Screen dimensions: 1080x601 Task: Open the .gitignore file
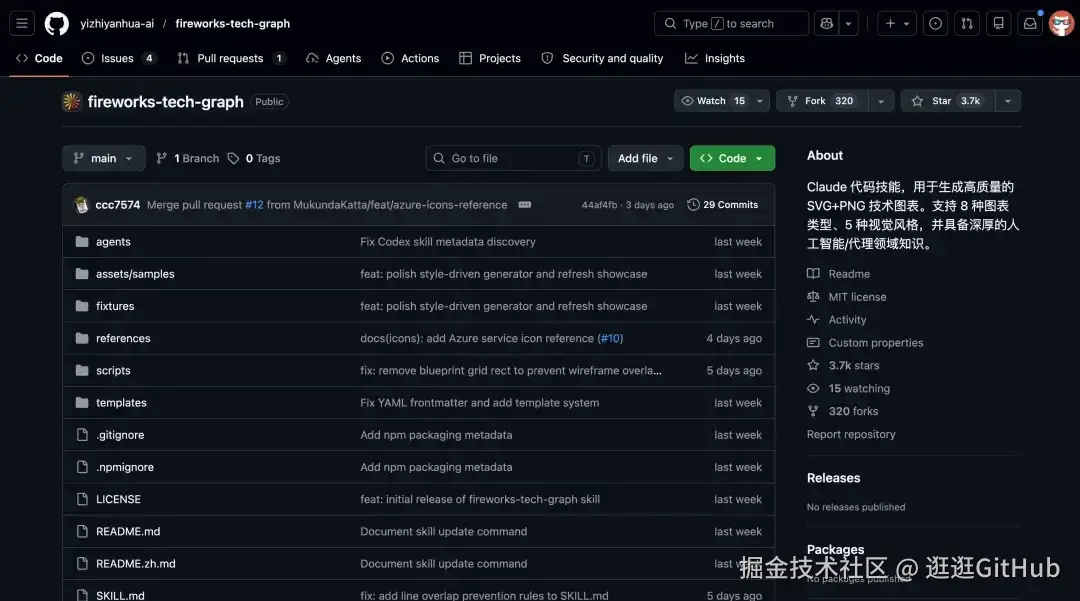[x=120, y=435]
